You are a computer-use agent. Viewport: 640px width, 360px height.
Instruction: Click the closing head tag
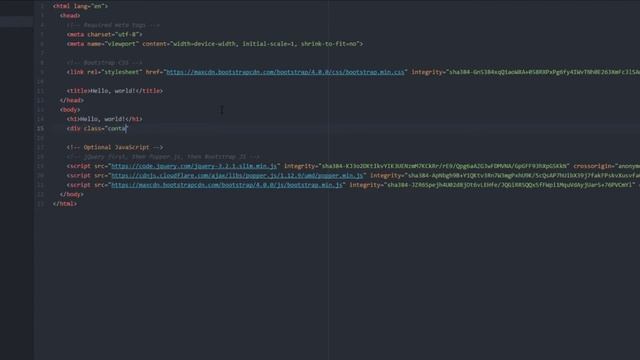pos(71,100)
